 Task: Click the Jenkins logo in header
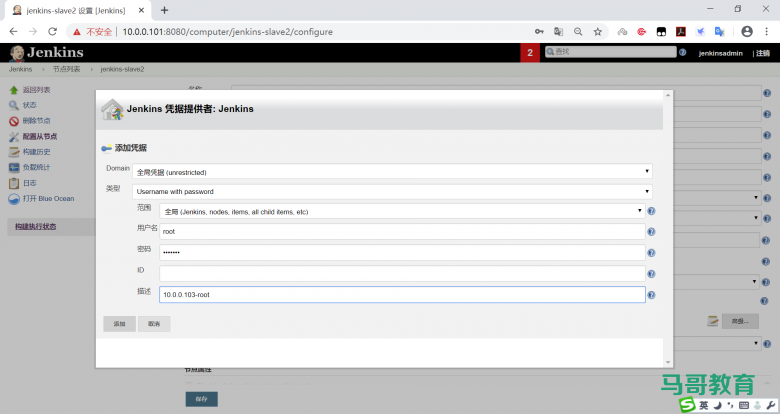46,53
